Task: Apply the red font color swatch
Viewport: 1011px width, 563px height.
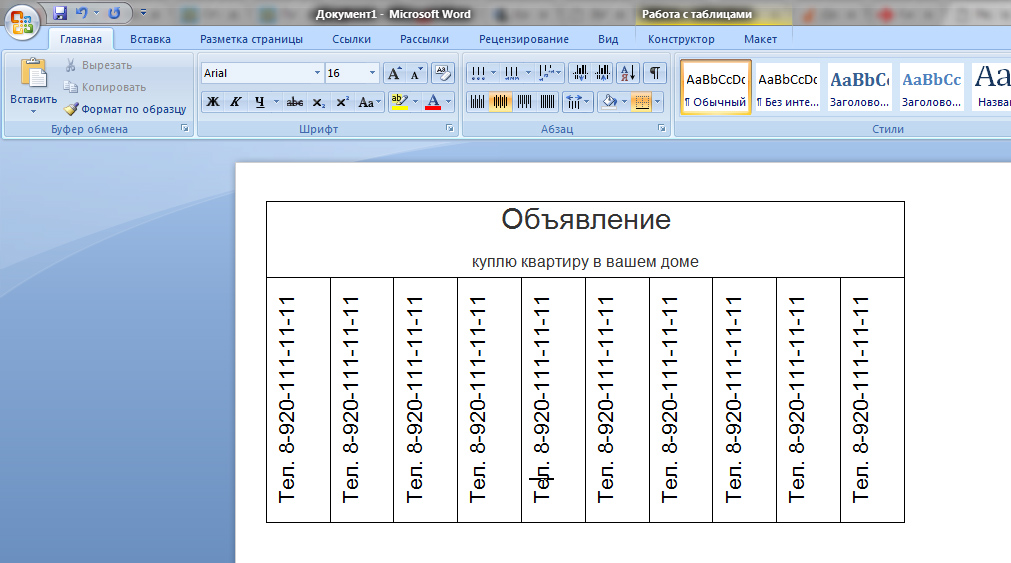Action: click(433, 102)
